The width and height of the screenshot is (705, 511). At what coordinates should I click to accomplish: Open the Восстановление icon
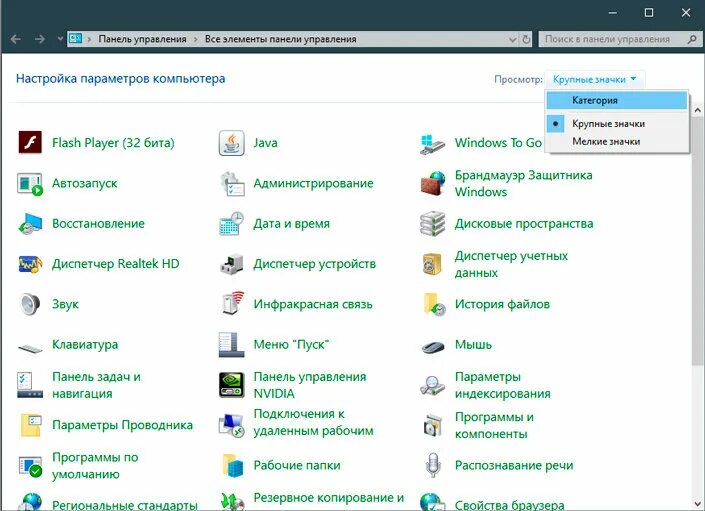click(30, 224)
